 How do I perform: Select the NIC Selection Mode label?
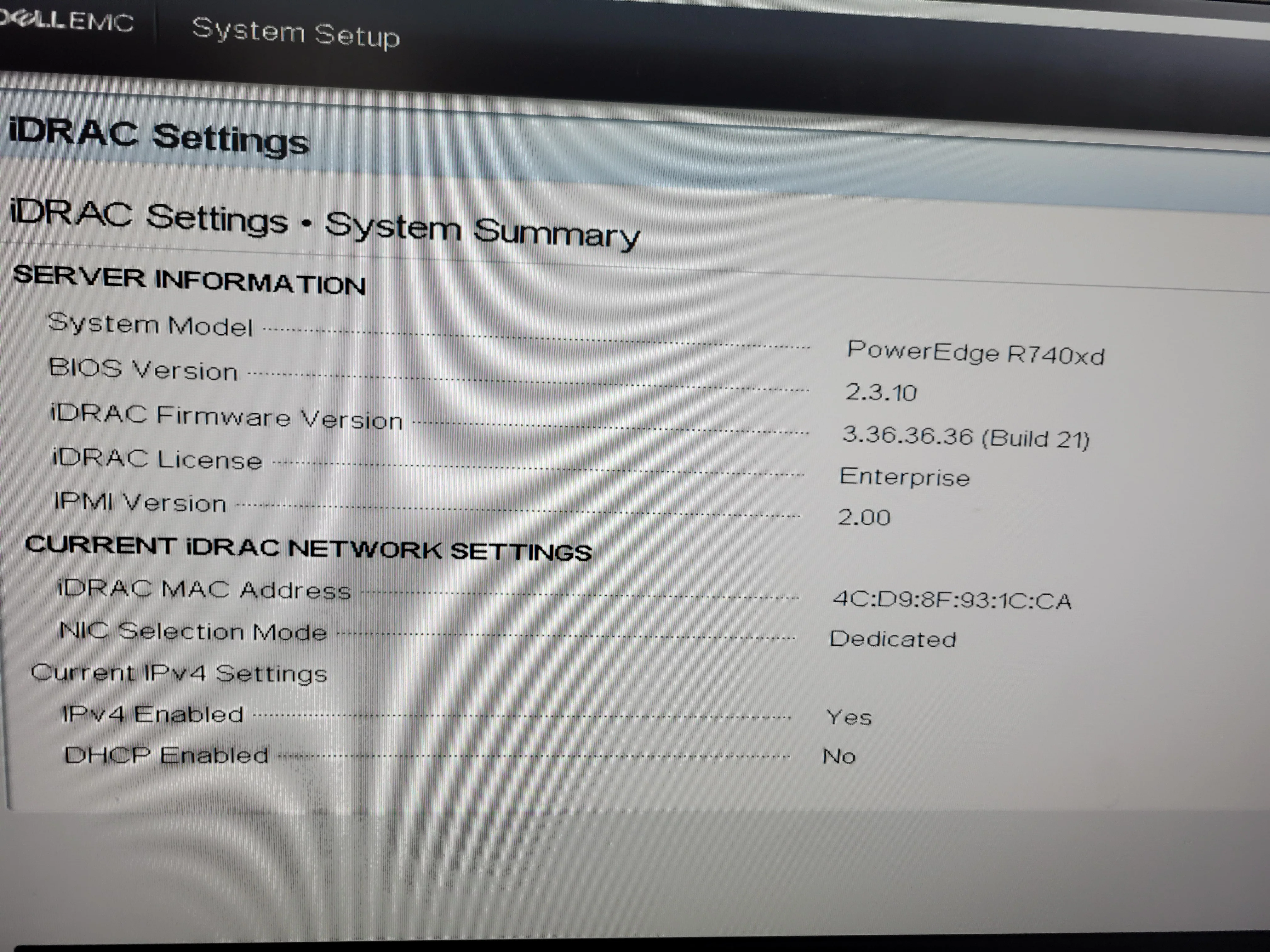tap(193, 631)
